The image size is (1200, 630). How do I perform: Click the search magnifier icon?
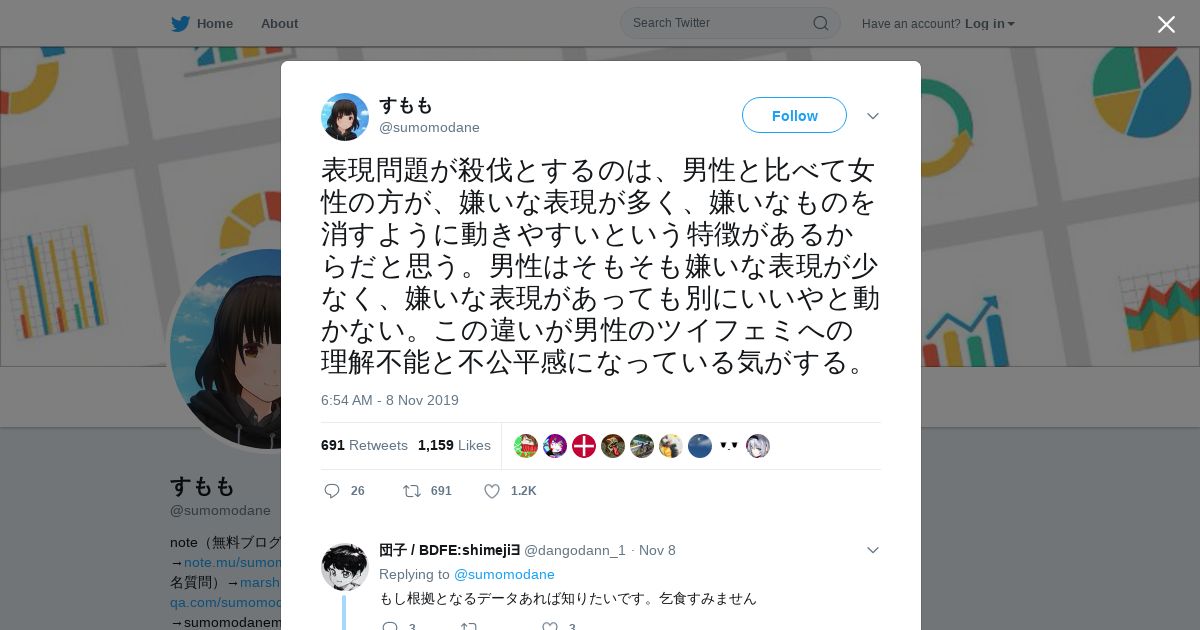(820, 23)
